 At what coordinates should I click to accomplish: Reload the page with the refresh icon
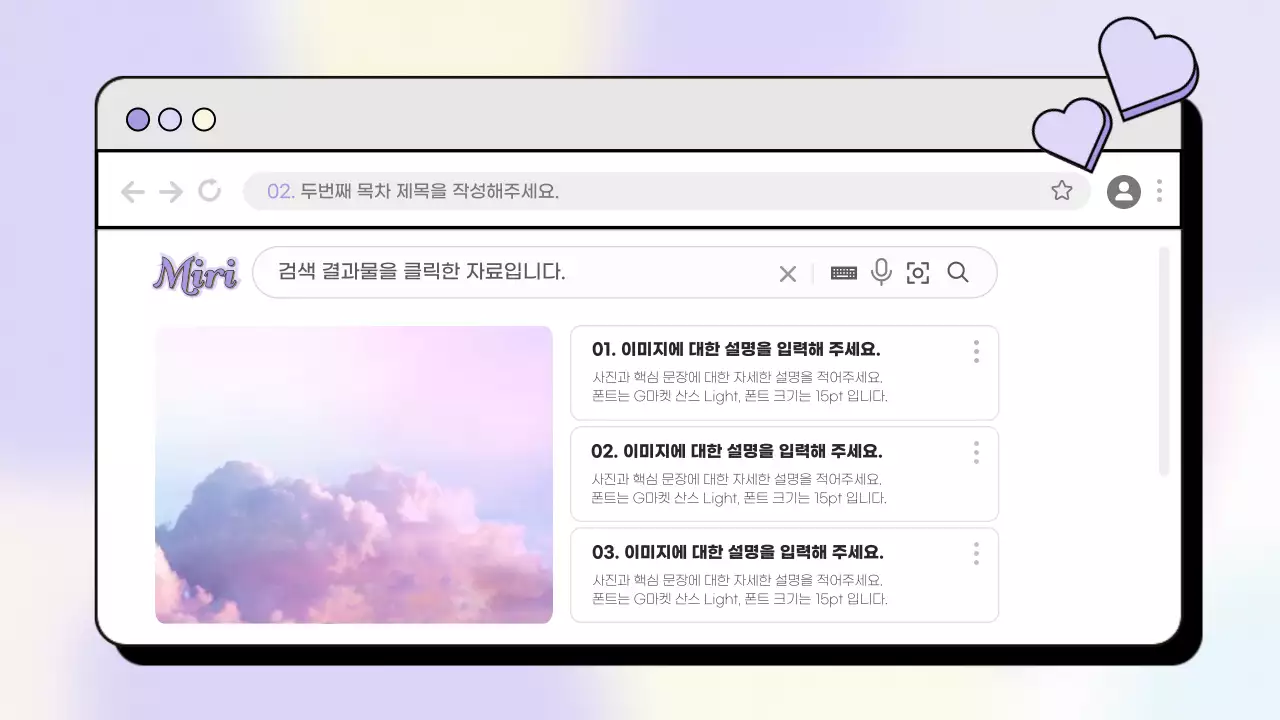pyautogui.click(x=209, y=190)
